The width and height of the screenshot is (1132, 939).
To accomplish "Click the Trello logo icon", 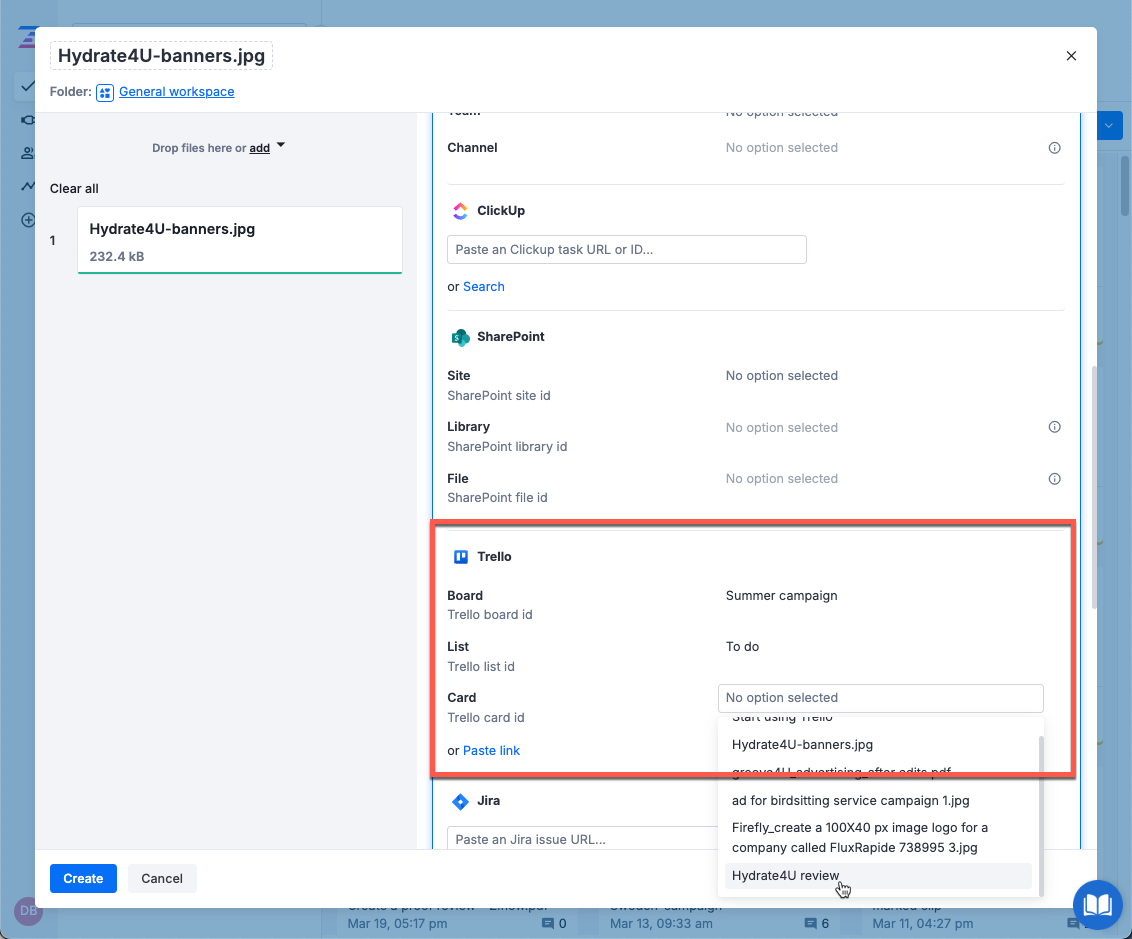I will 461,556.
